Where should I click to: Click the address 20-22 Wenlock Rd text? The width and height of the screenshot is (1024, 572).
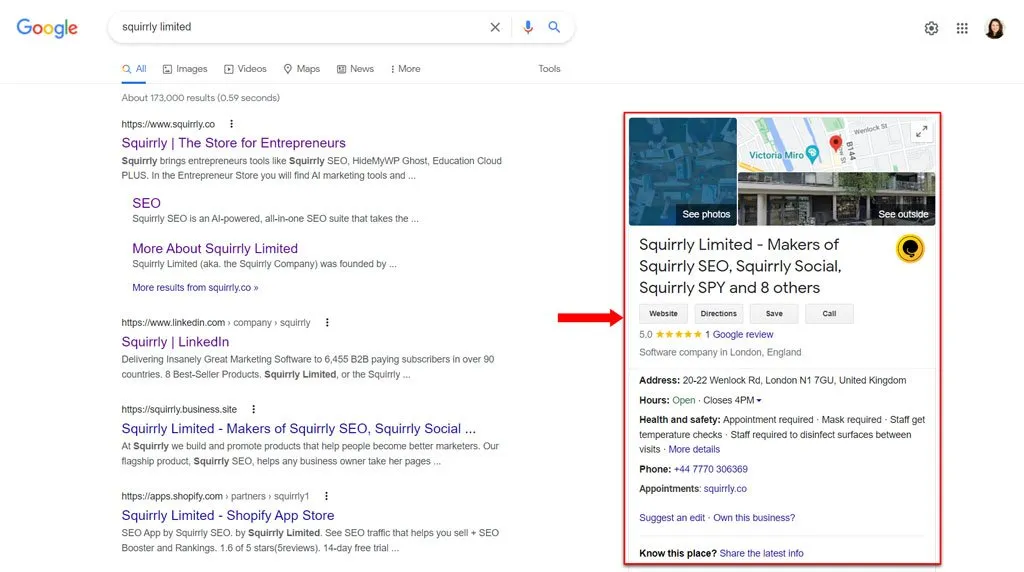pos(794,380)
